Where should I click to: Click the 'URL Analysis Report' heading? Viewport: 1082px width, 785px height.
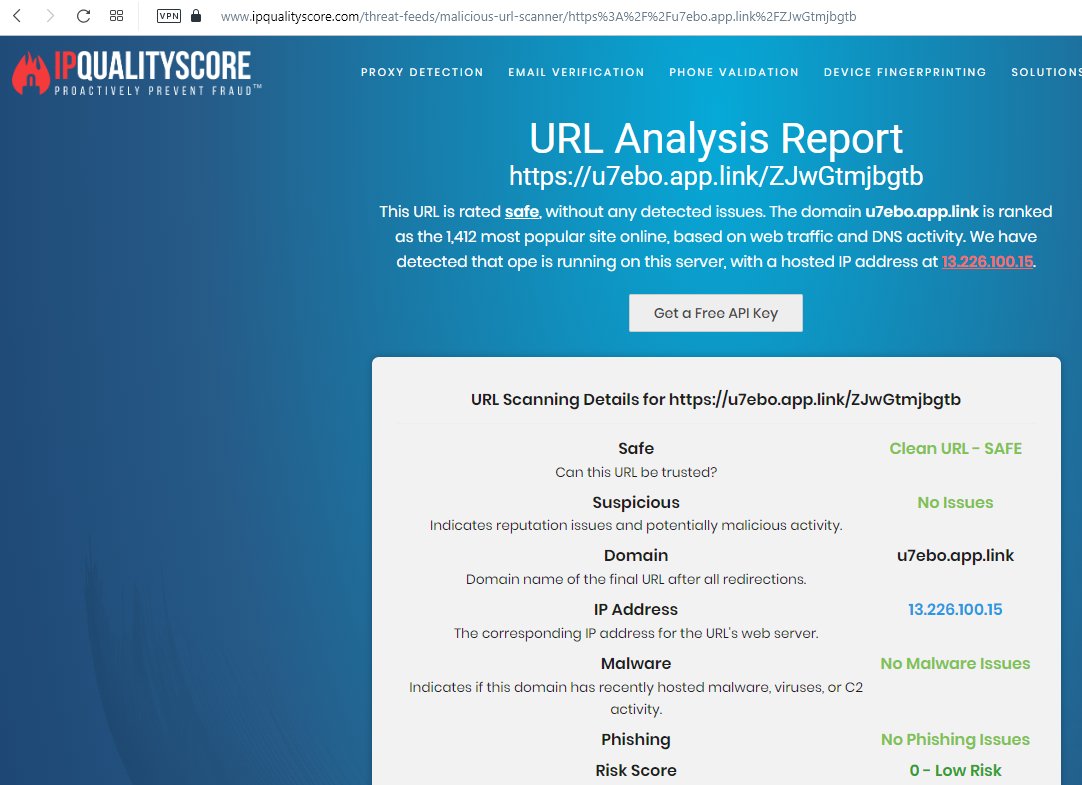click(x=716, y=139)
